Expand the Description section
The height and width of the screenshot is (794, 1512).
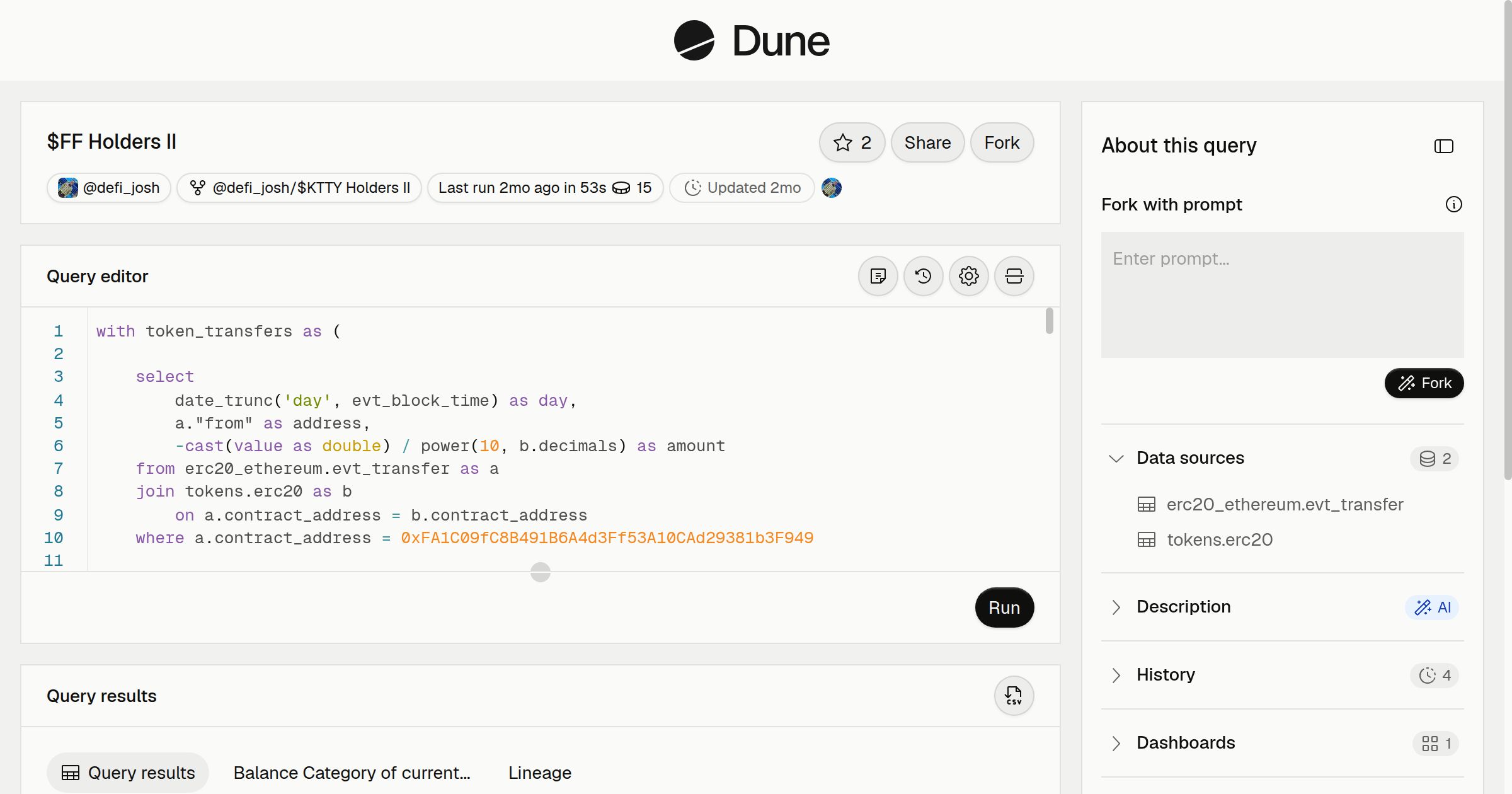pos(1116,607)
